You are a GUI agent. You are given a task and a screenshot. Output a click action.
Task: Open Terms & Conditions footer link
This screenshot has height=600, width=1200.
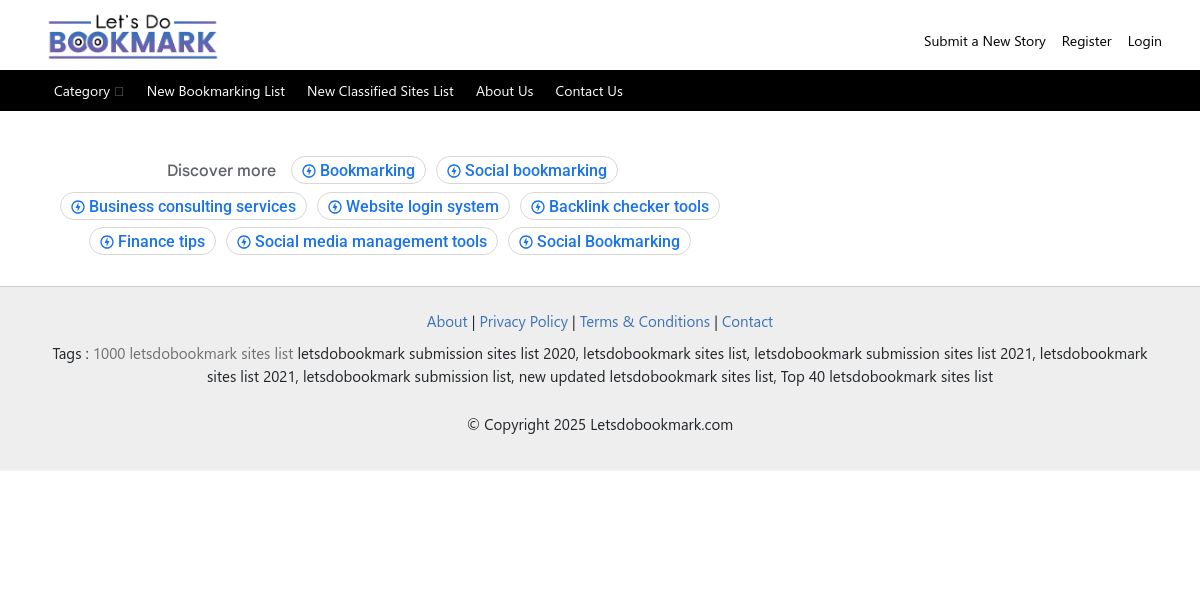coord(645,322)
